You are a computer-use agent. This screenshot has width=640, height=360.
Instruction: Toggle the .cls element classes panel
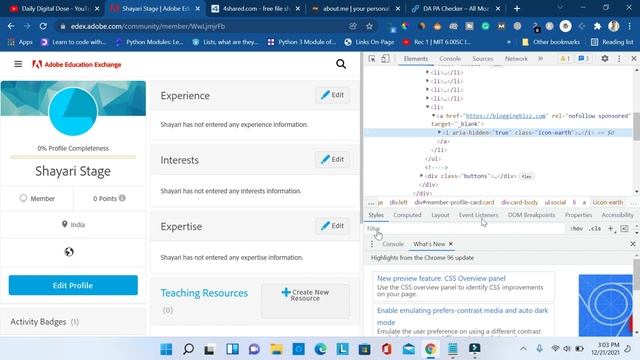coord(595,229)
